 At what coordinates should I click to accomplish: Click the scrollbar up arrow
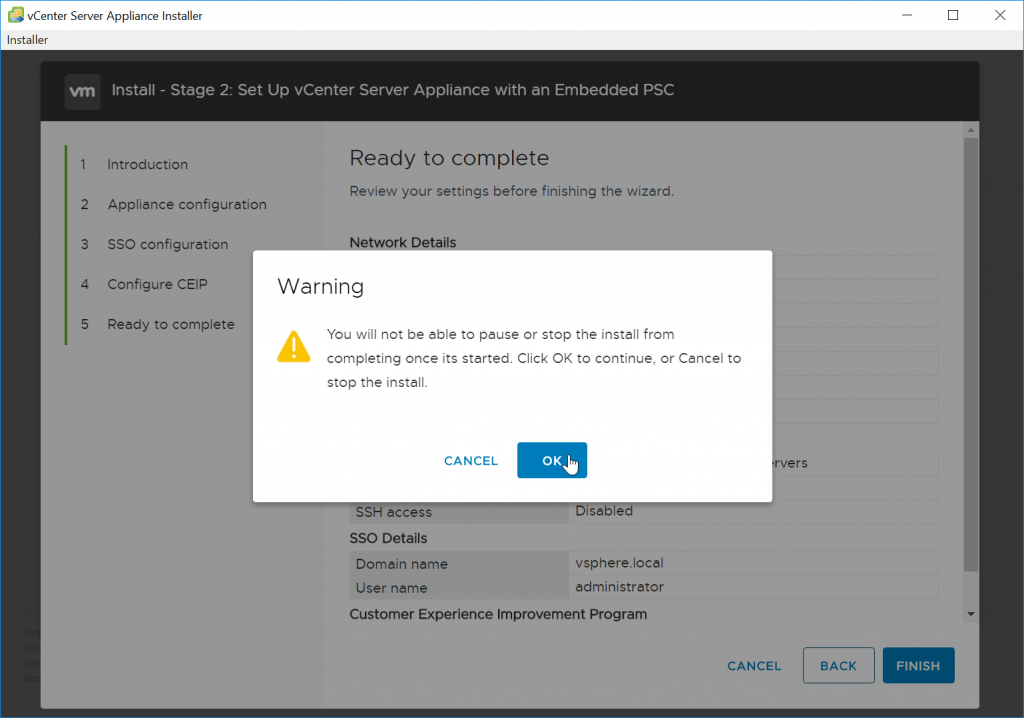pyautogui.click(x=971, y=130)
